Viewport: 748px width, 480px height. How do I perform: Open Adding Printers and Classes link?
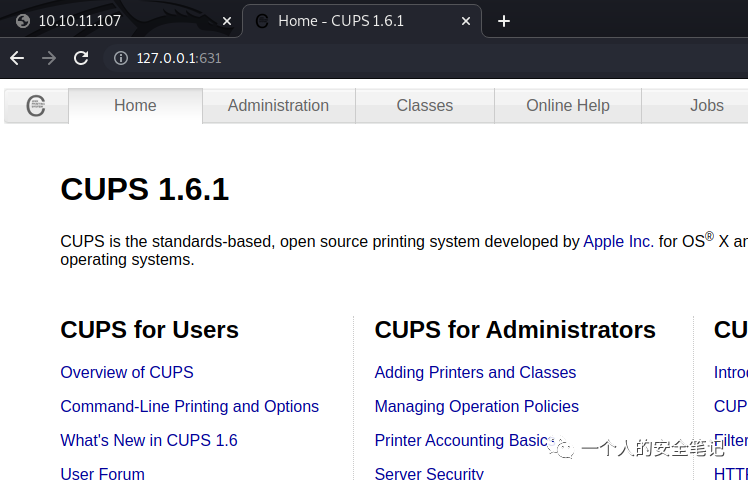tap(475, 372)
